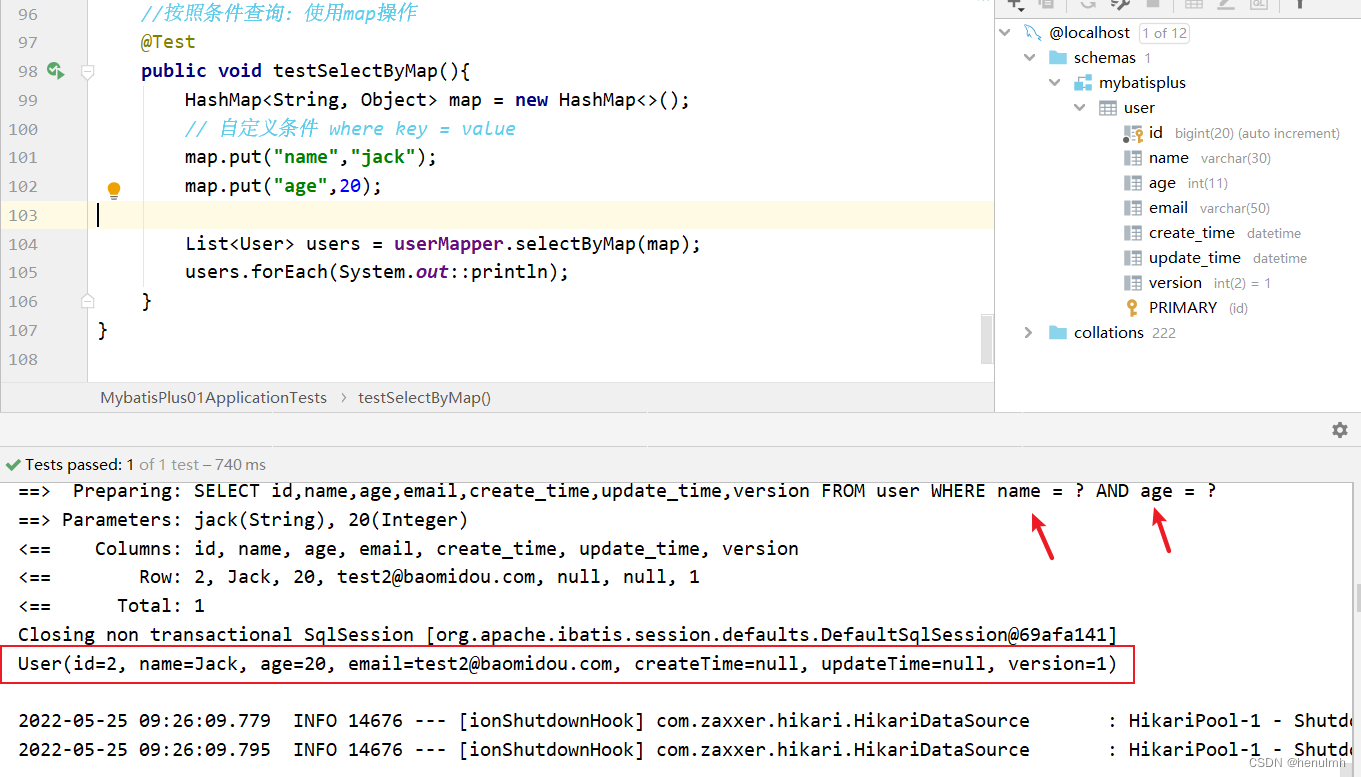
Task: Select the 'collations 222' row
Action: point(1177,333)
